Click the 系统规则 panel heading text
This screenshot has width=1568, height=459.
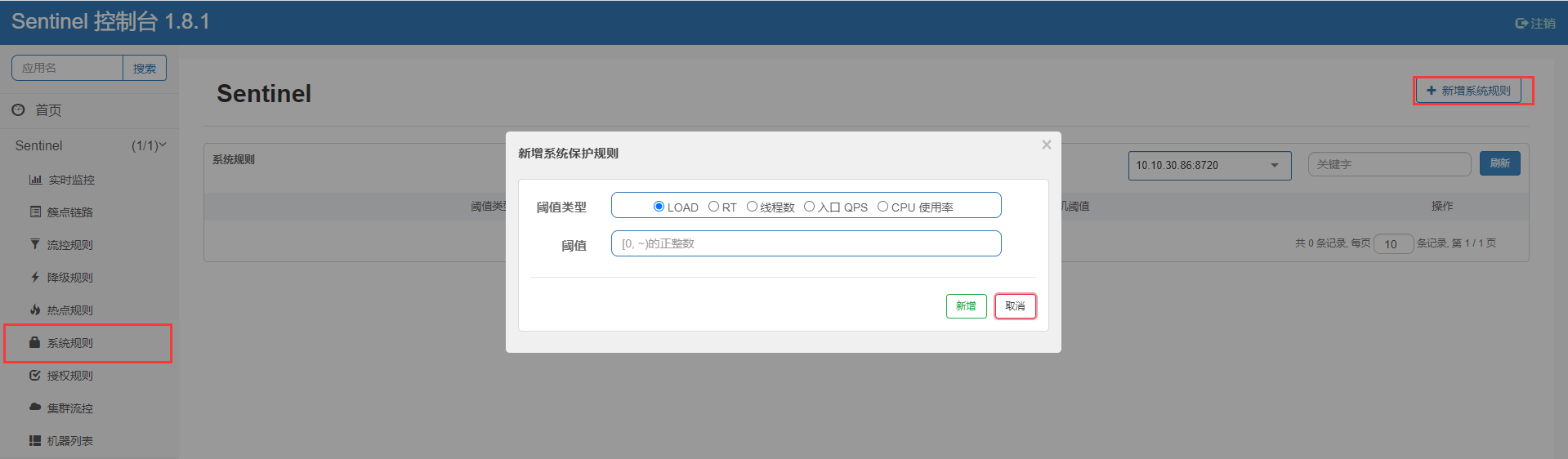pyautogui.click(x=234, y=159)
